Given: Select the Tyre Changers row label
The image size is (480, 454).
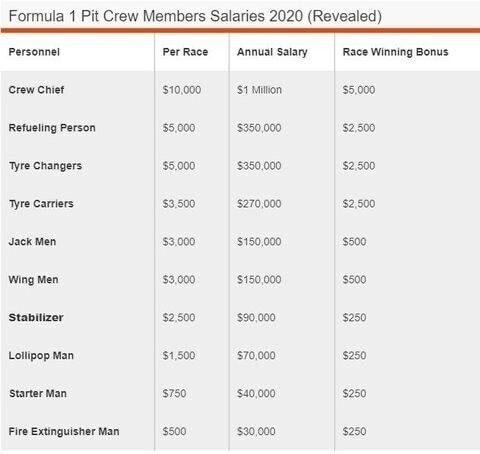Looking at the screenshot, I should [x=45, y=166].
